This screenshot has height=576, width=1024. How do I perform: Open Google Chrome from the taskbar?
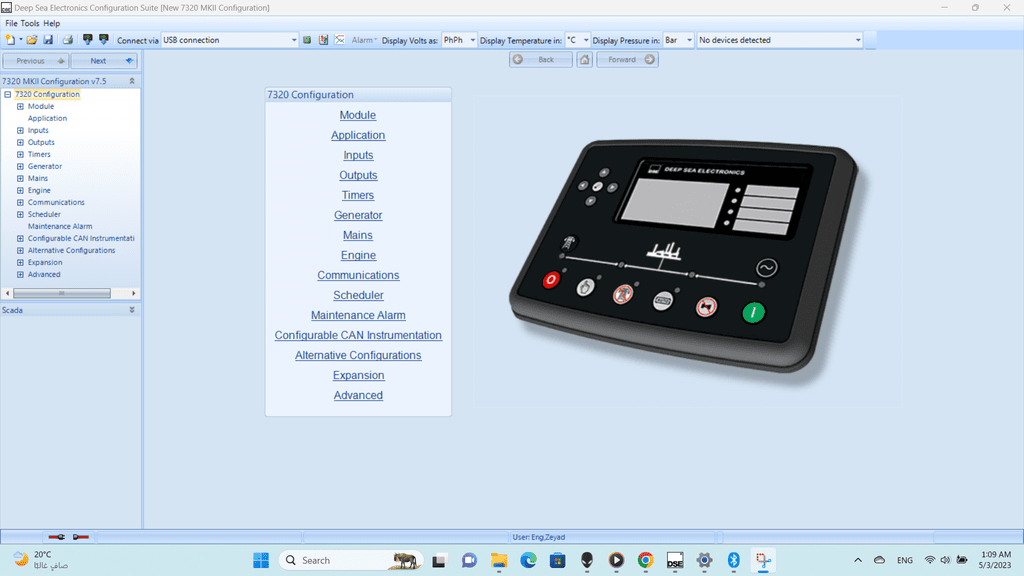[x=645, y=560]
